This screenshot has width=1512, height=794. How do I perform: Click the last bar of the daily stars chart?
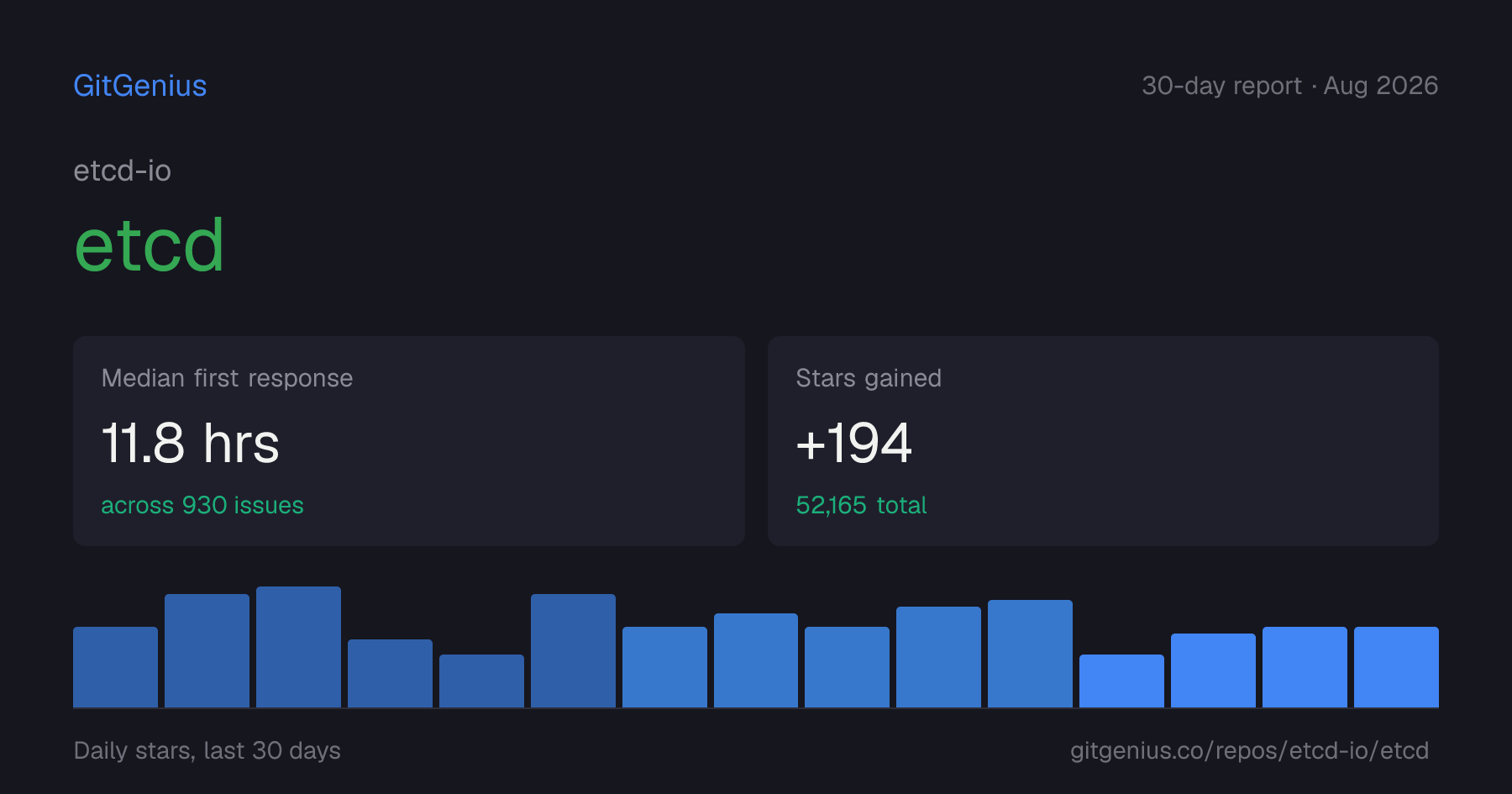[1396, 667]
